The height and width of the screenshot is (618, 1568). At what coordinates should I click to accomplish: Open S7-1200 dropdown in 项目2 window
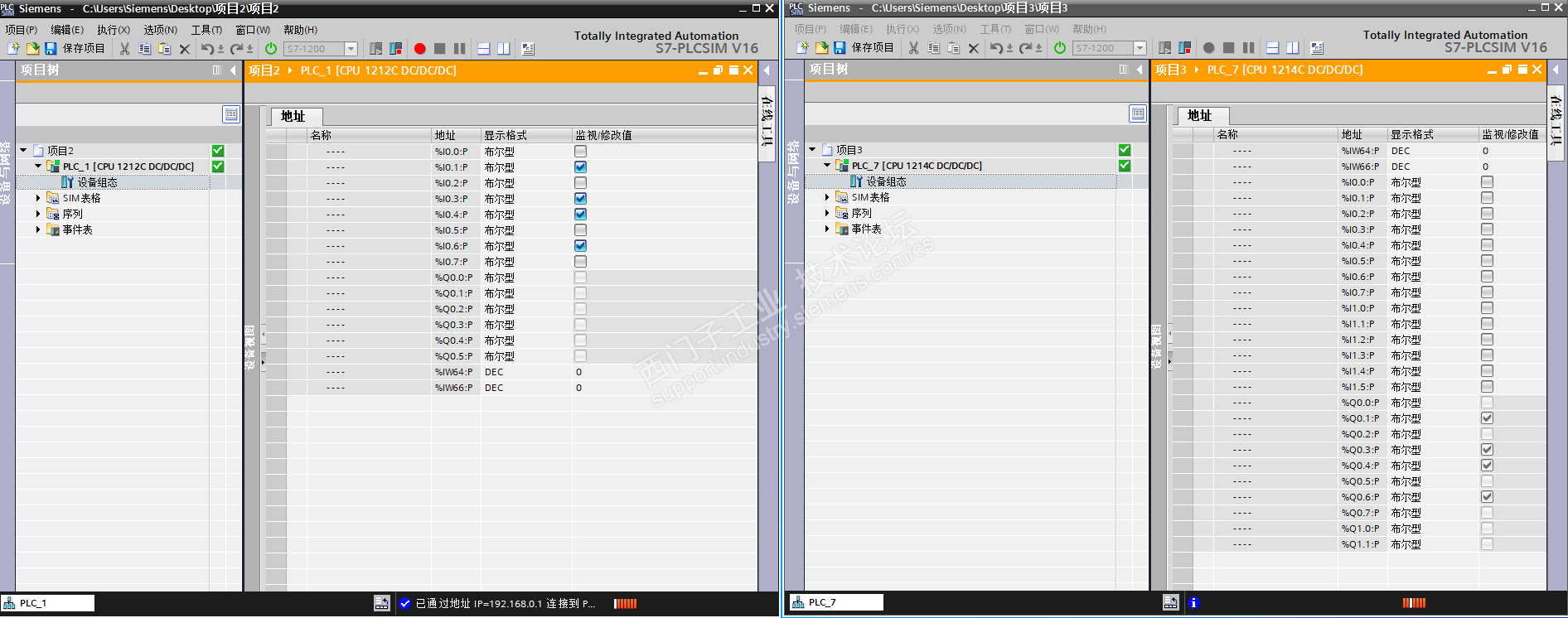pos(351,49)
